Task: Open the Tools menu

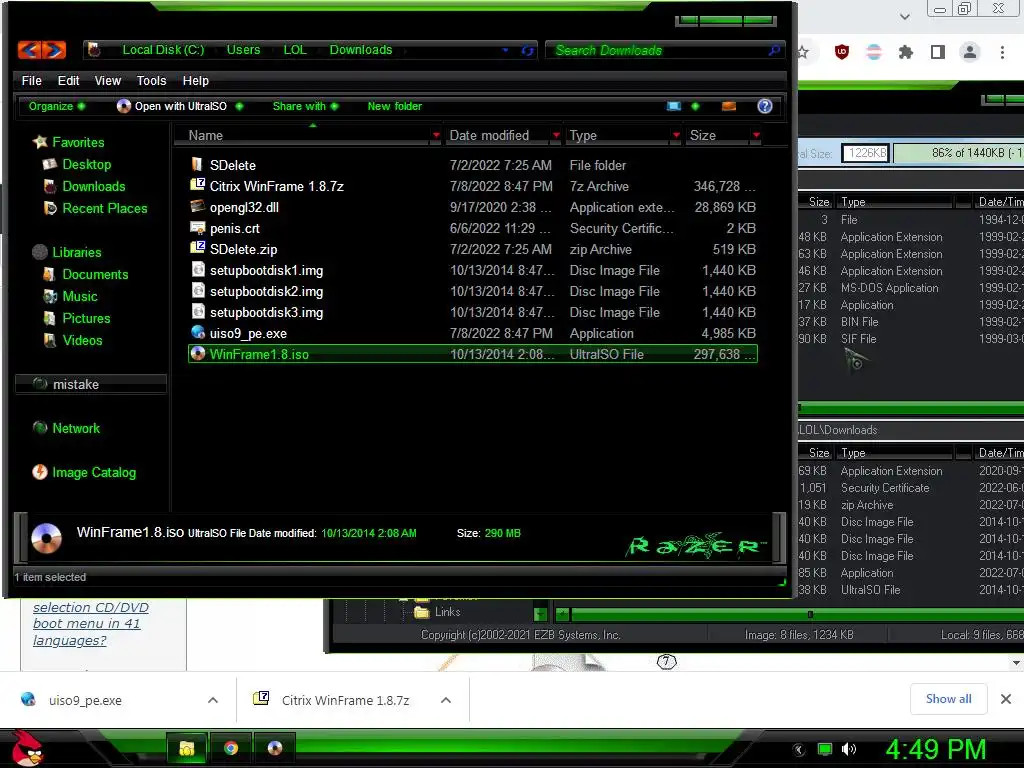Action: tap(152, 80)
